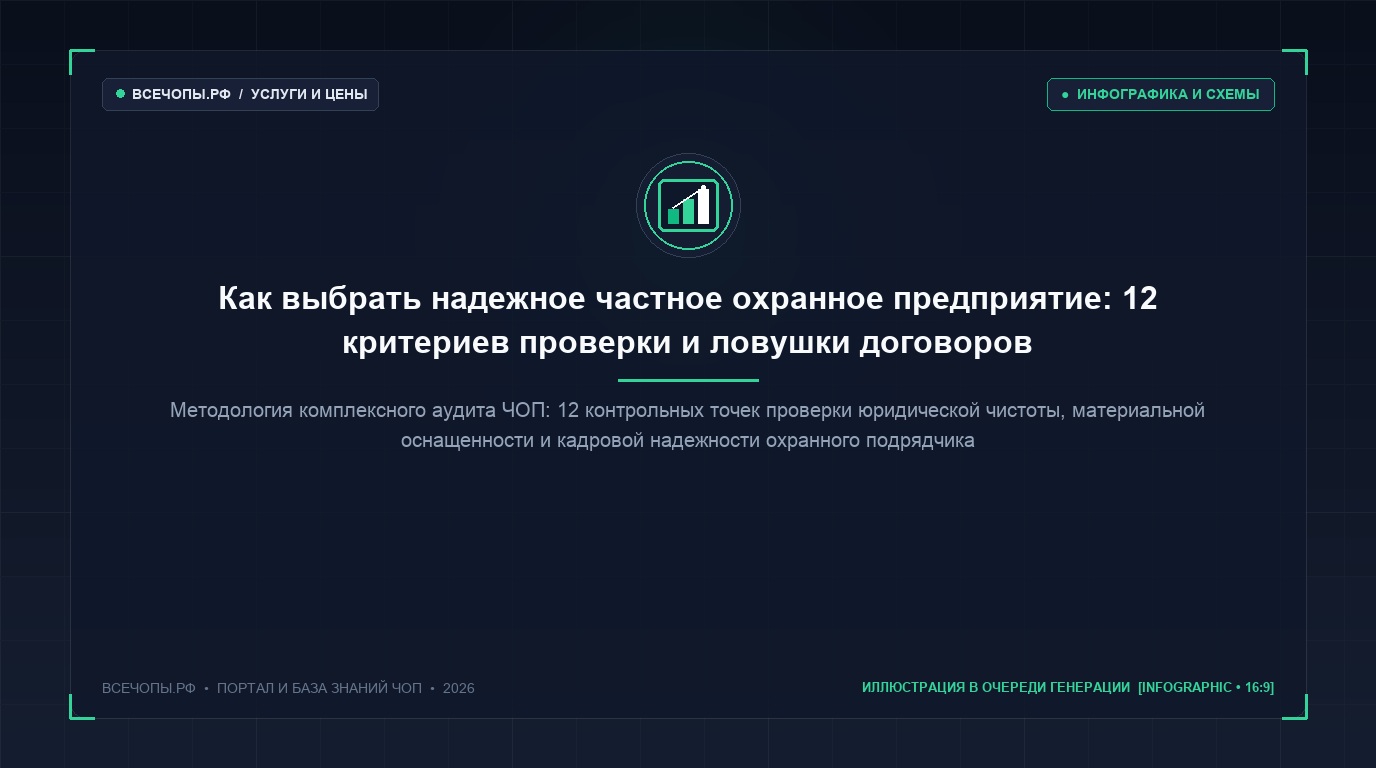The width and height of the screenshot is (1376, 768).
Task: Click the subtitle starting with Методология комплексного аудита
Action: pyautogui.click(x=688, y=425)
